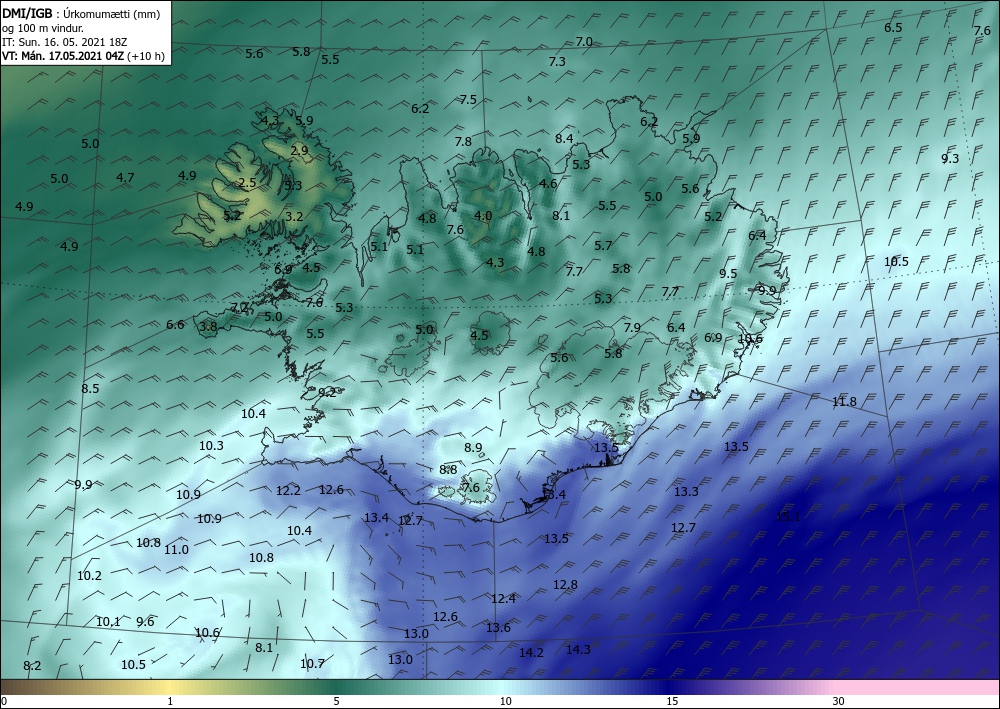This screenshot has height=709, width=1000.
Task: Click the 8.5 value on the map
Action: point(91,388)
